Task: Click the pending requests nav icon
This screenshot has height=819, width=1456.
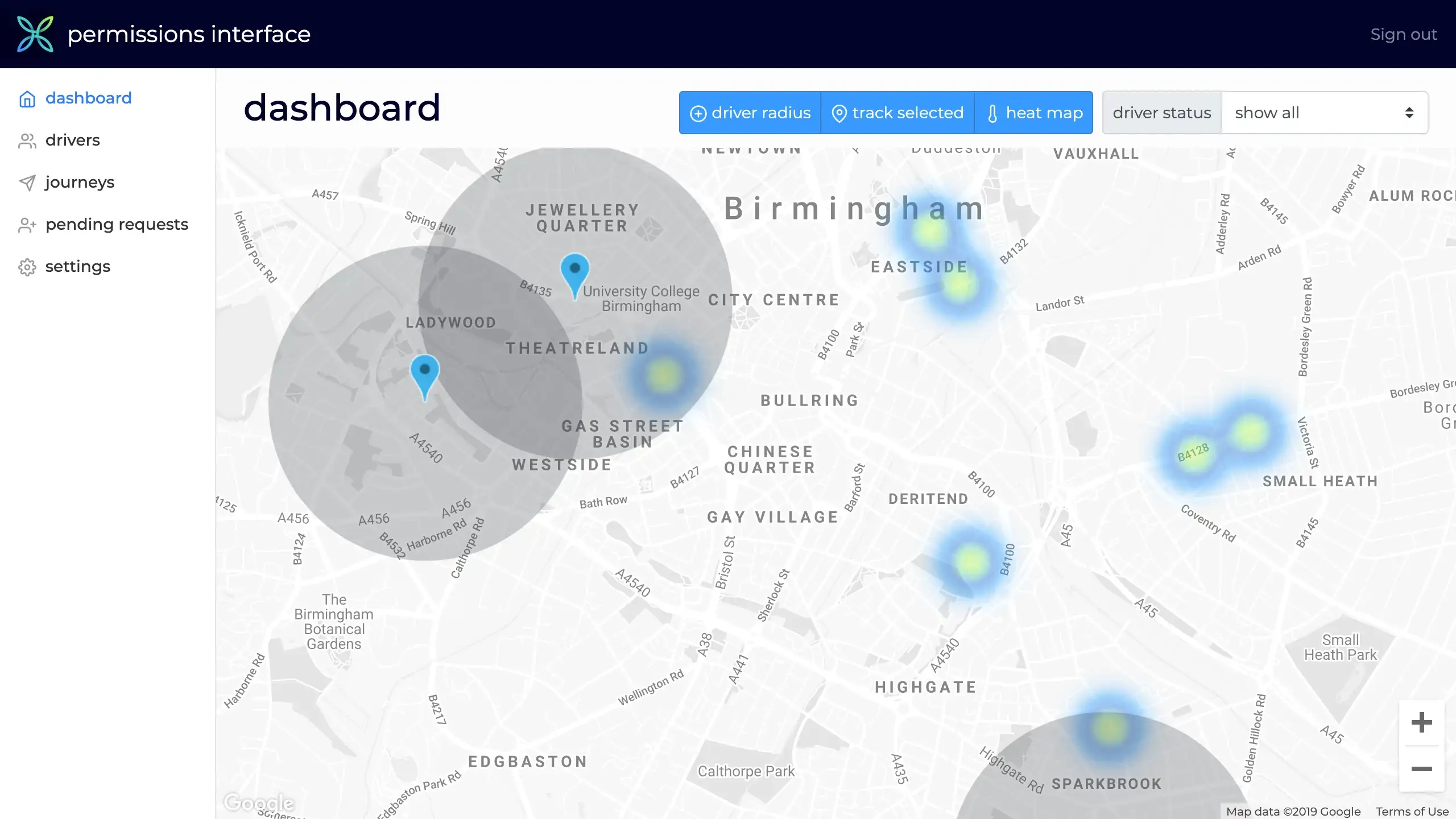Action: [x=27, y=224]
